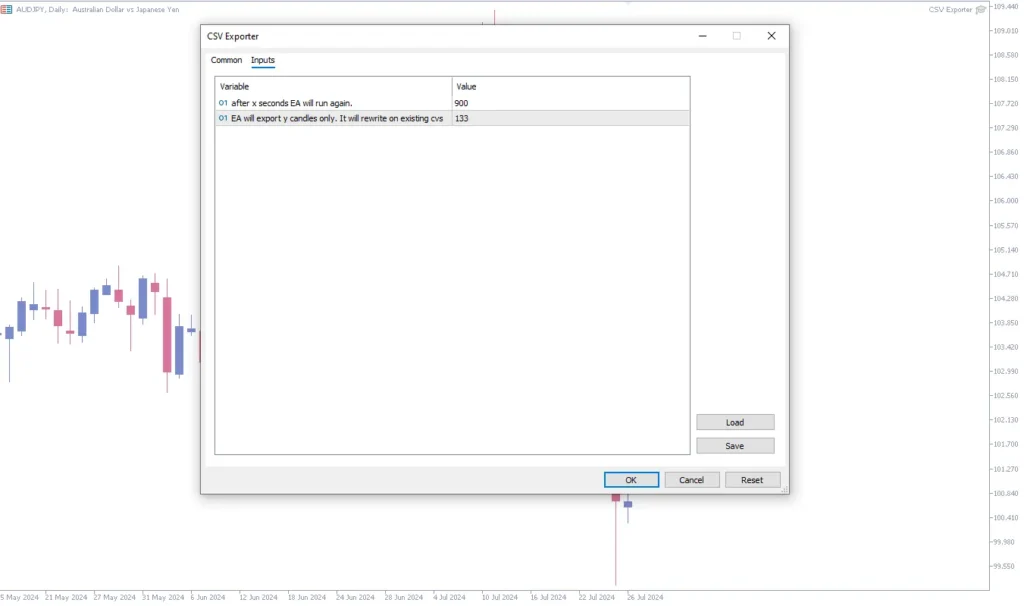The height and width of the screenshot is (606, 1024).
Task: Select 'after x seconds EA will run again' row
Action: point(452,103)
